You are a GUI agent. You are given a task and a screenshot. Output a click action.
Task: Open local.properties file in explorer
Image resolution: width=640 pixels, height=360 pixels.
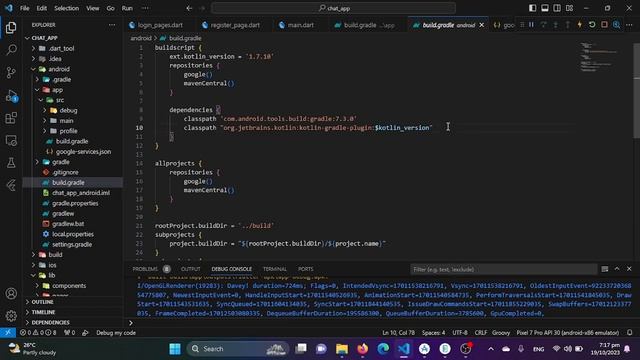pos(73,234)
